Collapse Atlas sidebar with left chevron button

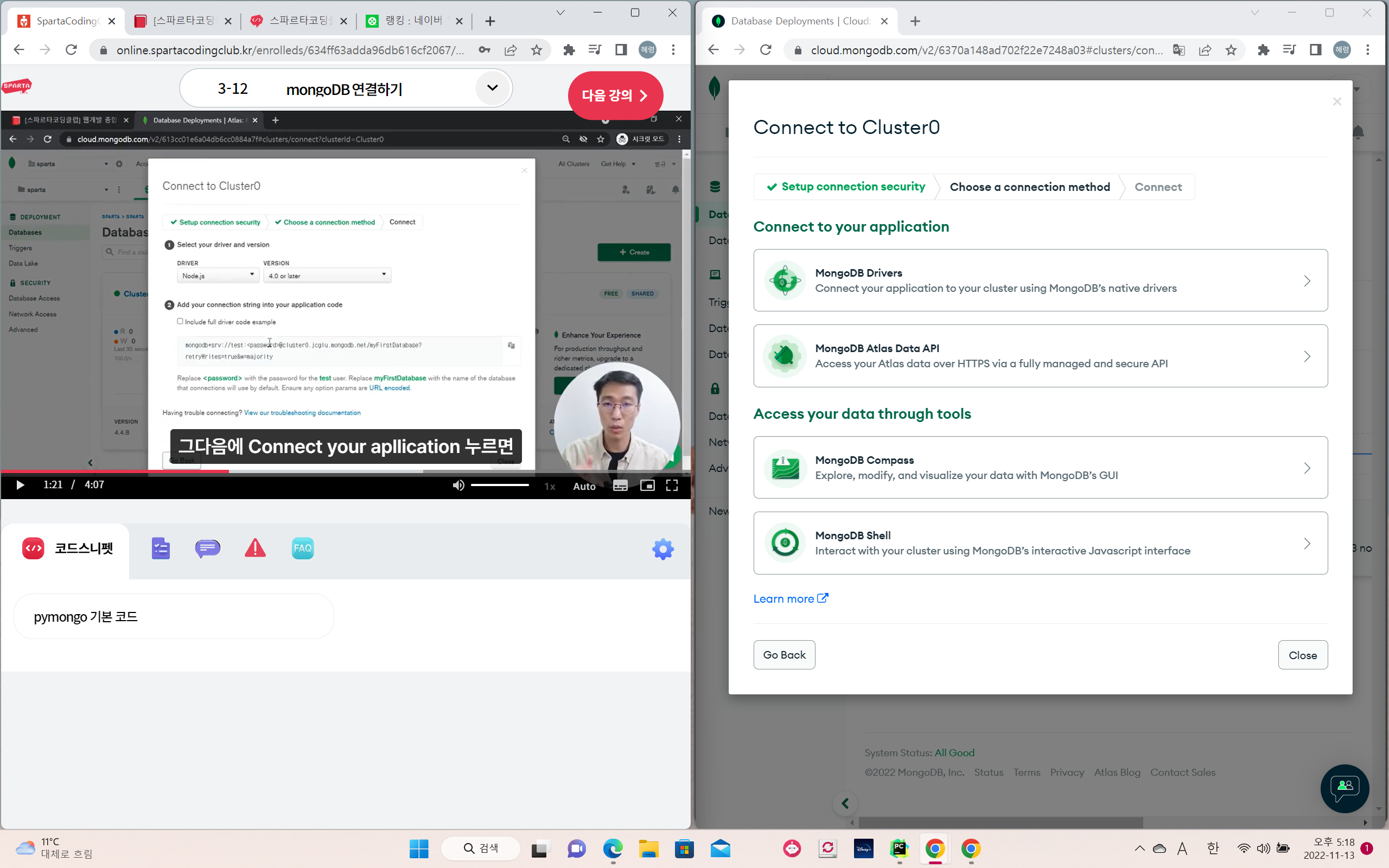[845, 803]
